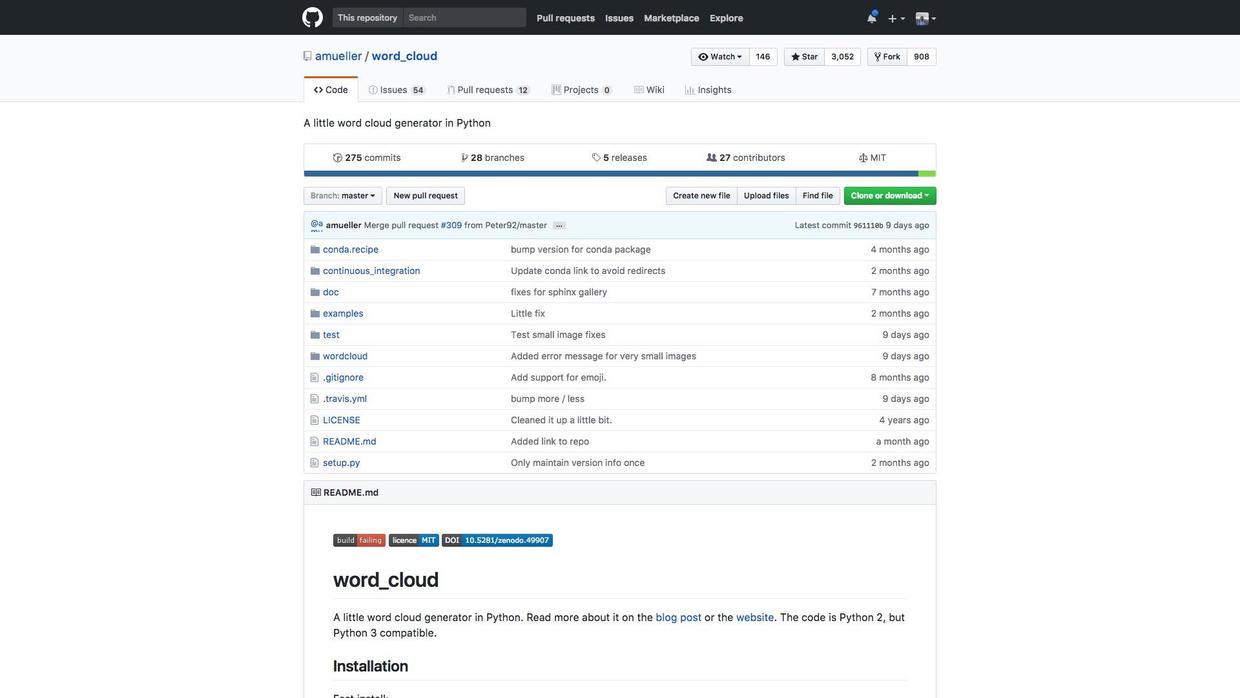Switch to the Wiki tab
1240x698 pixels.
649,90
